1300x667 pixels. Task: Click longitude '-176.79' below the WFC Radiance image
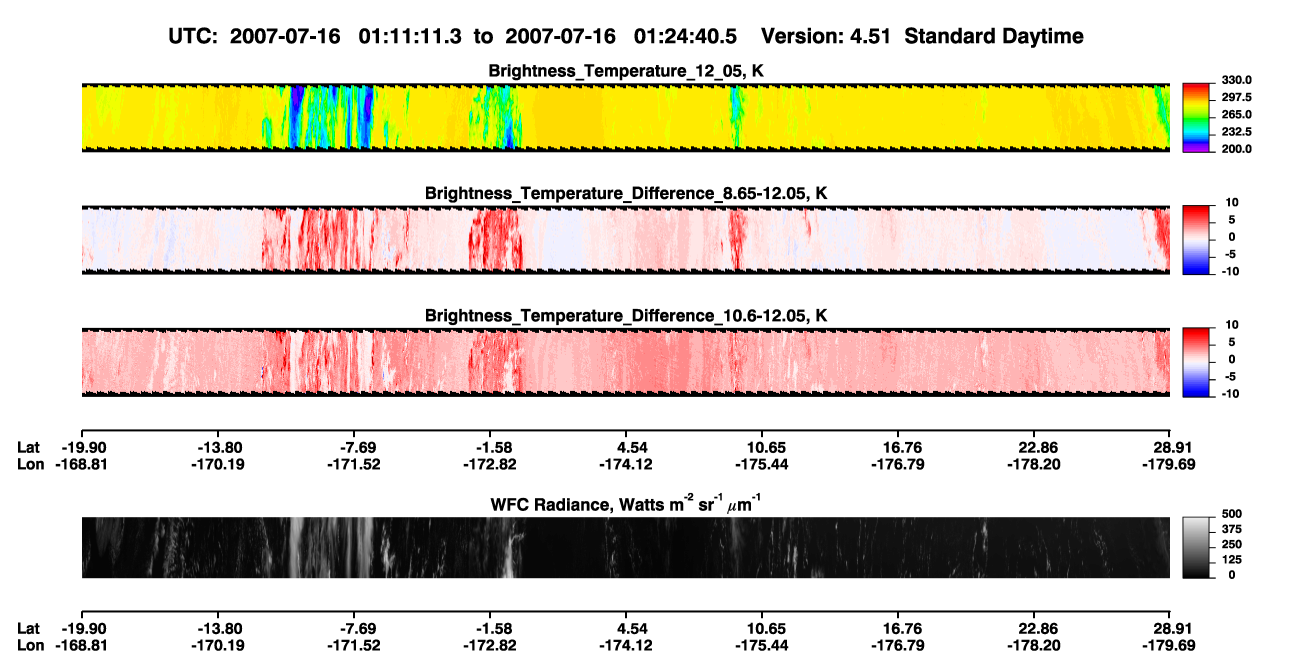(898, 645)
